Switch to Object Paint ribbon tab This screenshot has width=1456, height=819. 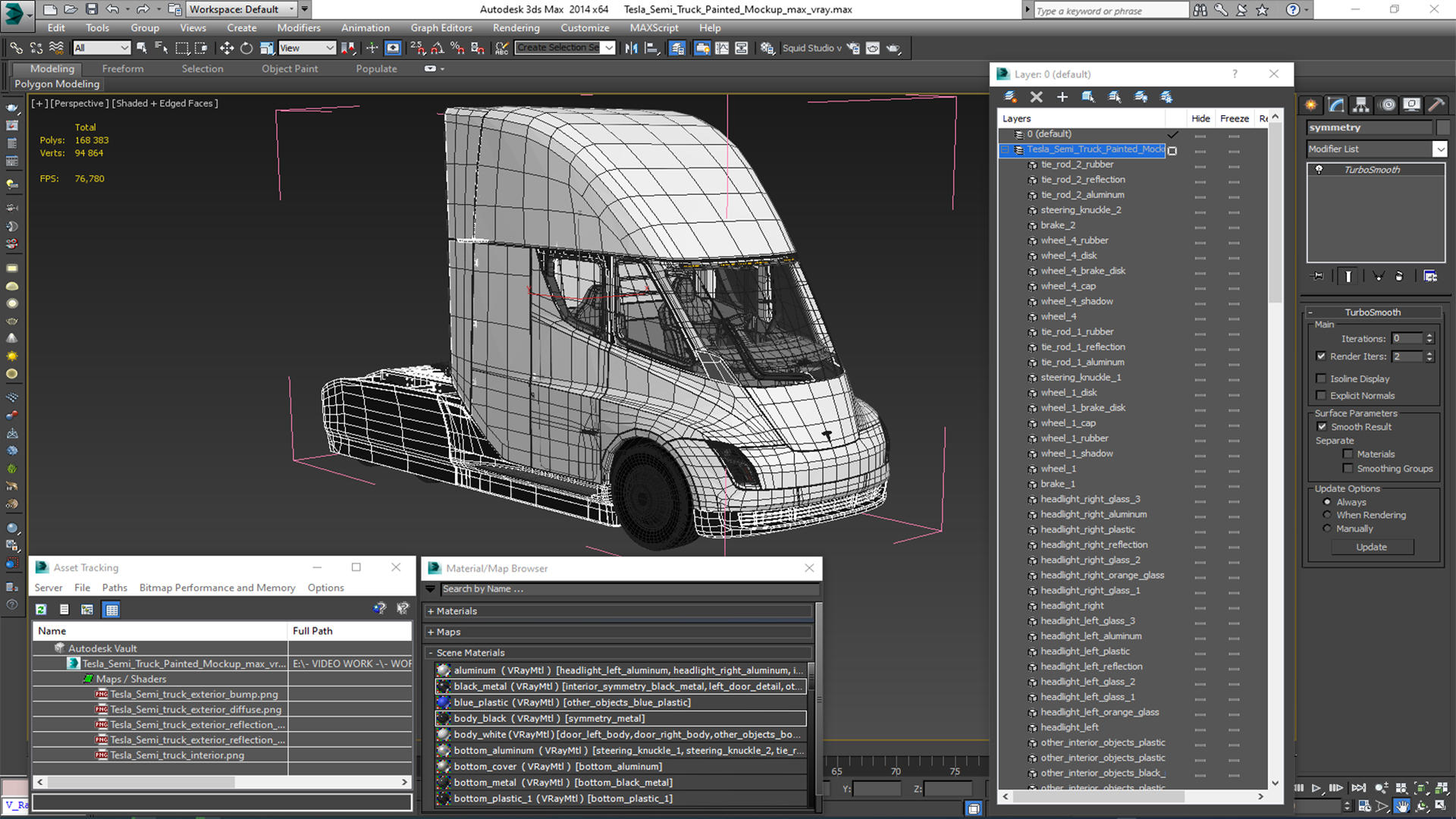[290, 69]
